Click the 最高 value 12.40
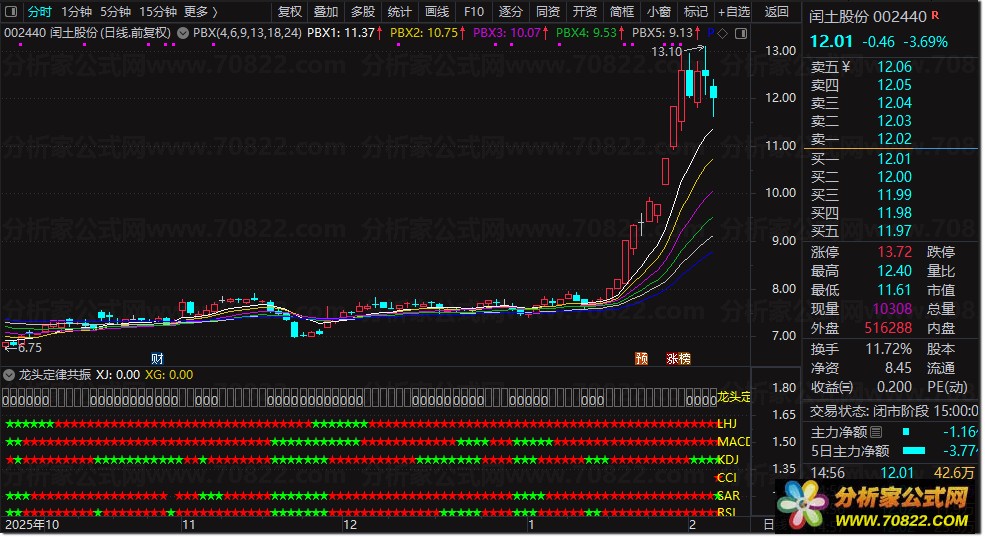Screen dimensions: 985x537 click(894, 271)
